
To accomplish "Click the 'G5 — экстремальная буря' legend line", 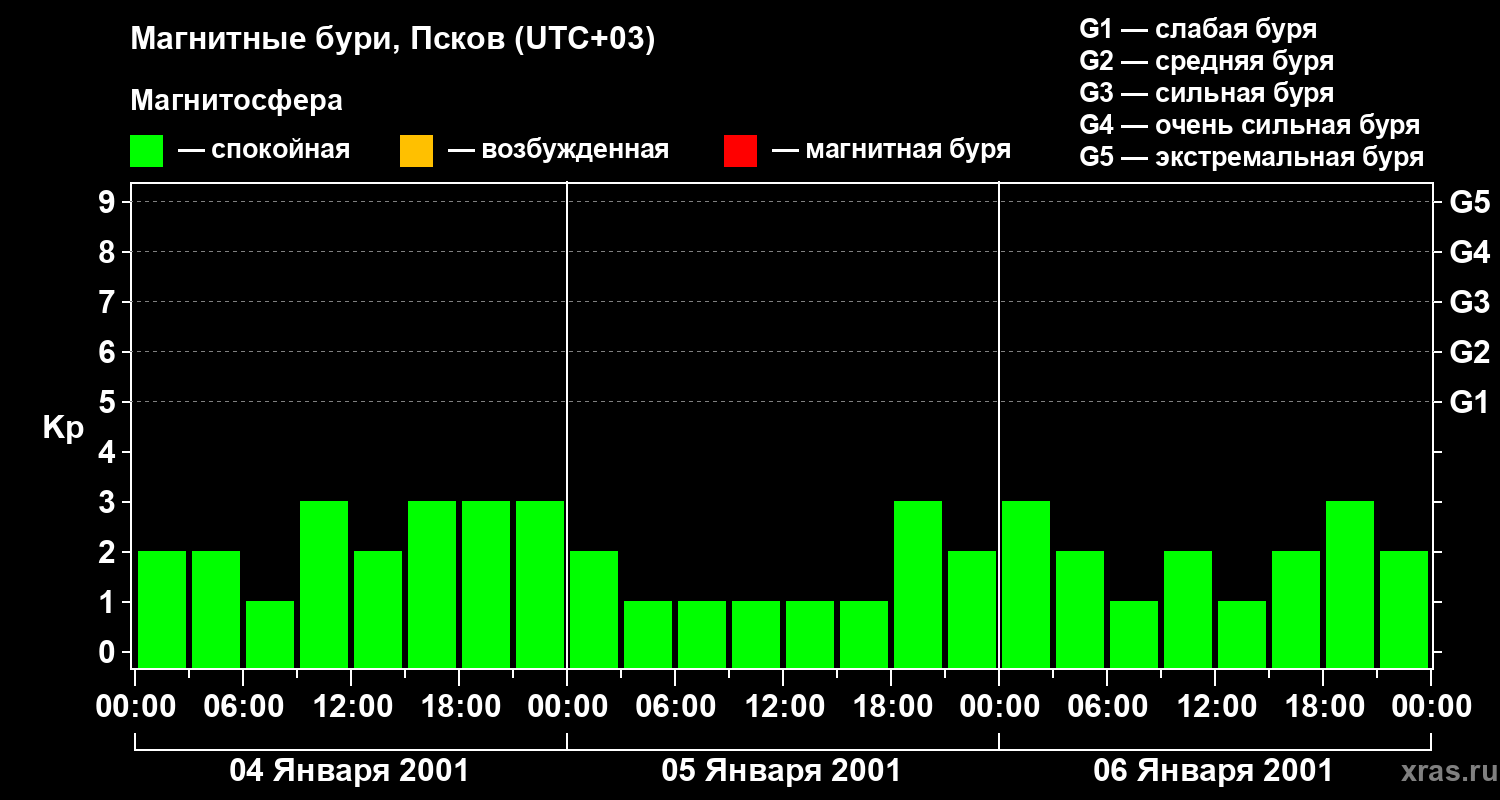I will 1252,157.
